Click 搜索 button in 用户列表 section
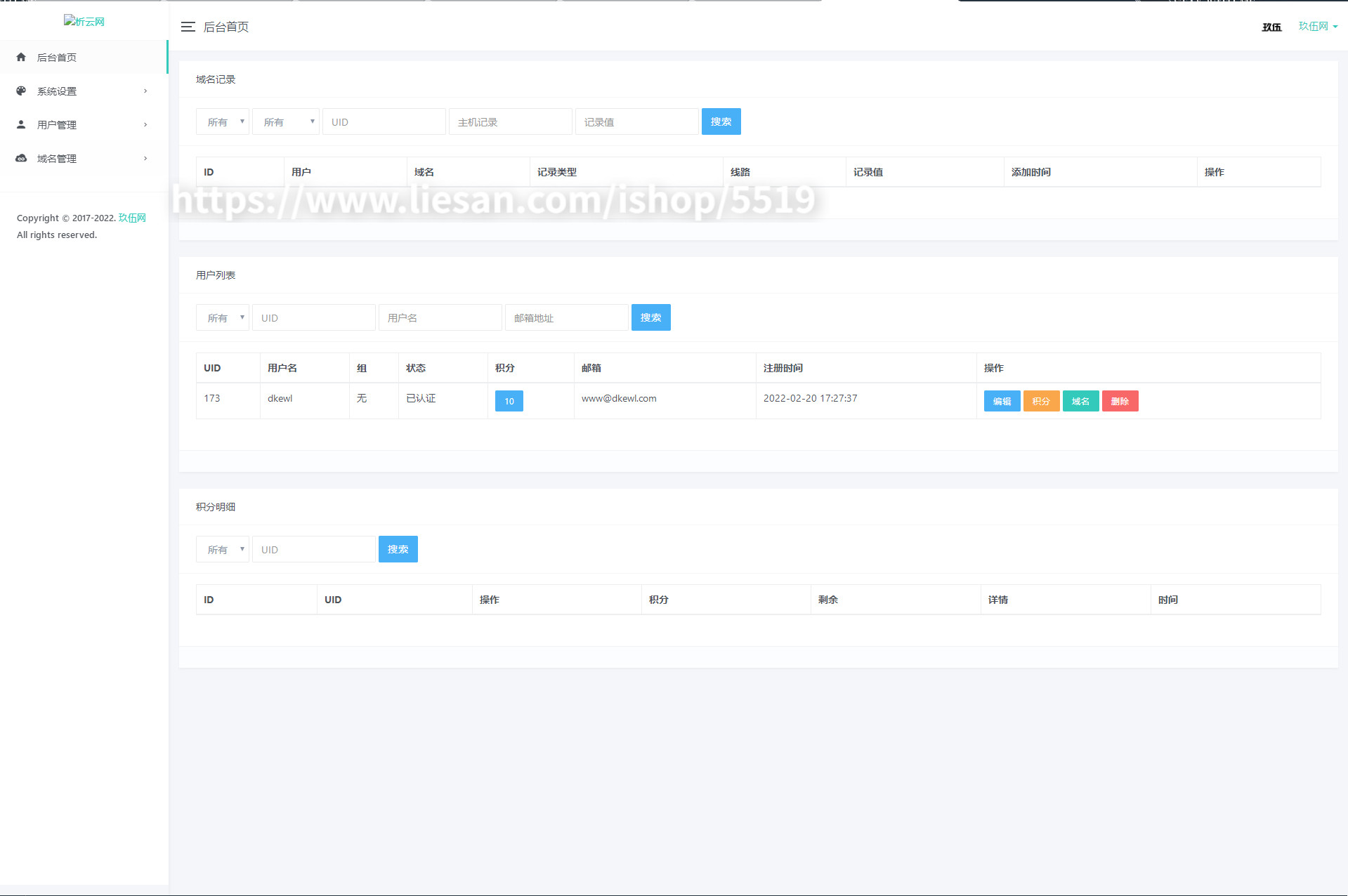 (x=651, y=317)
